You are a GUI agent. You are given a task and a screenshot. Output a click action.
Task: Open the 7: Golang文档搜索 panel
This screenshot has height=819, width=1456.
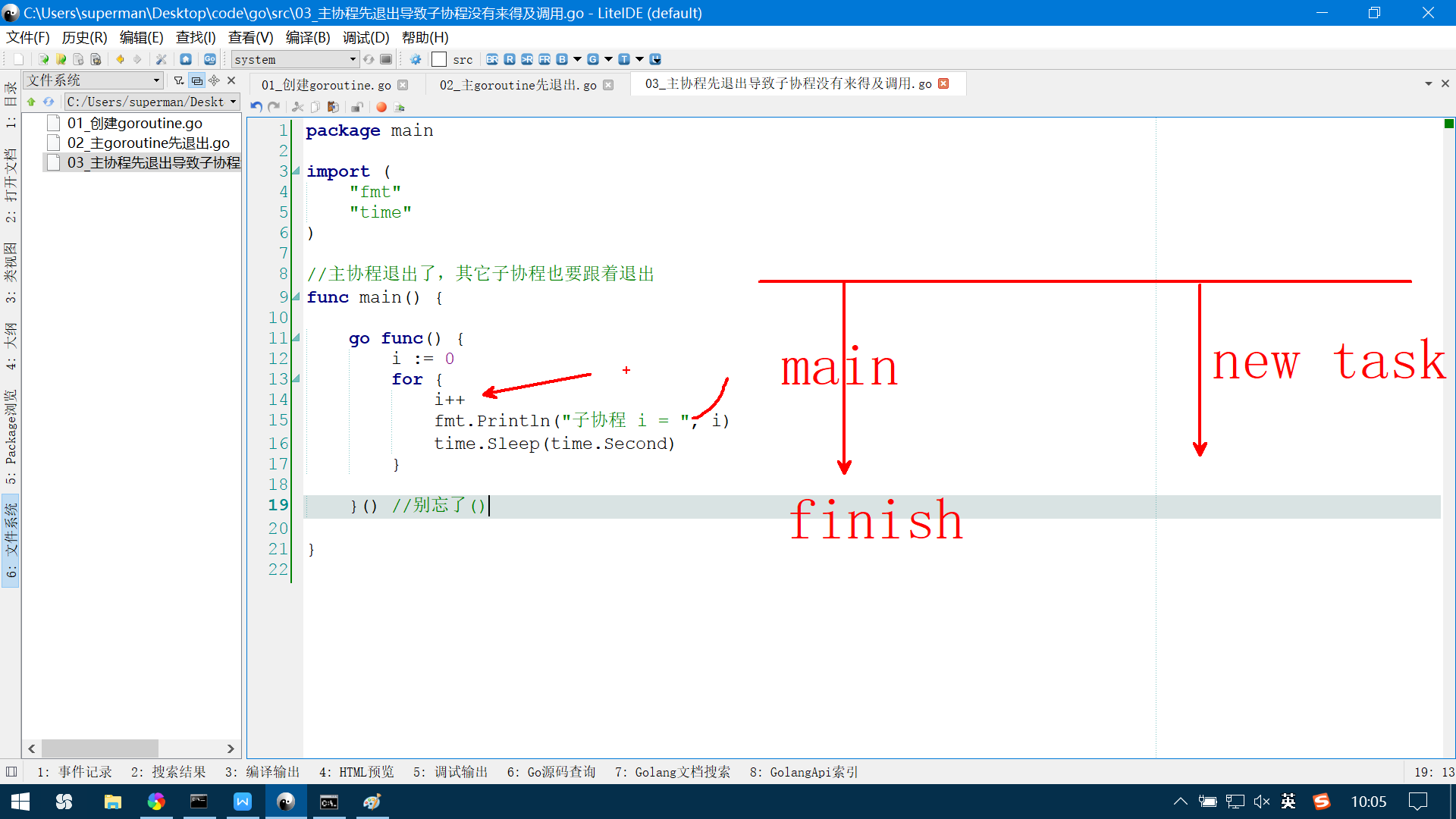click(672, 772)
